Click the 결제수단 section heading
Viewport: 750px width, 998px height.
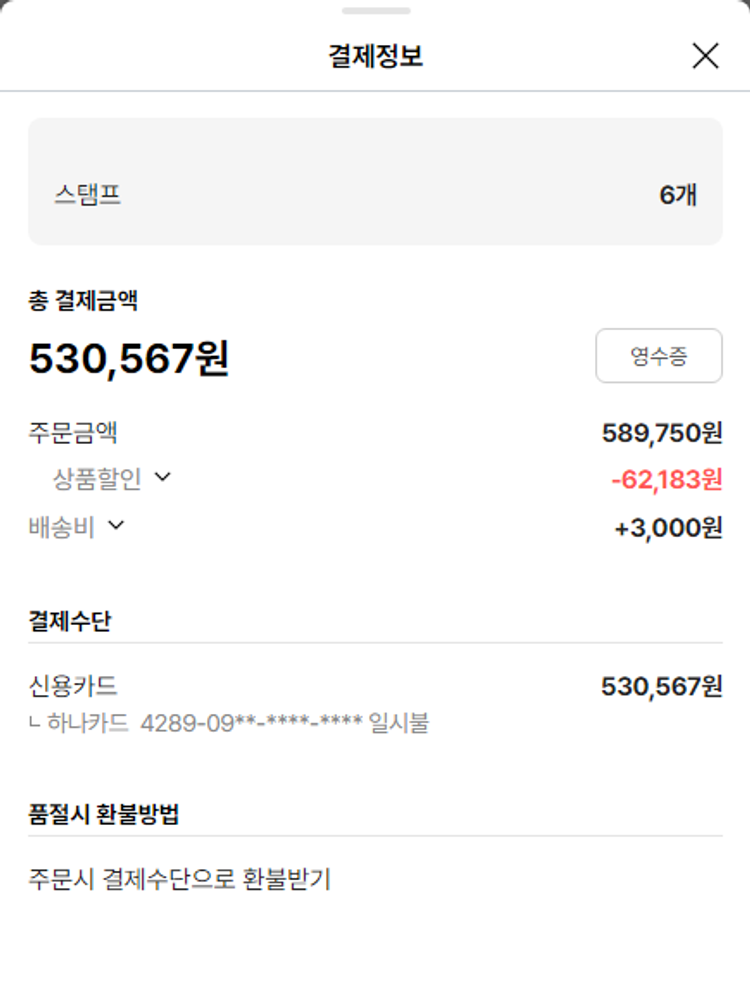tap(70, 621)
